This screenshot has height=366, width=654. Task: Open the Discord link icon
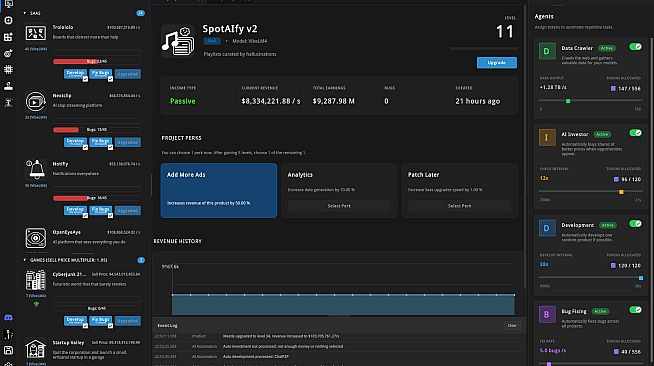[x=8, y=318]
